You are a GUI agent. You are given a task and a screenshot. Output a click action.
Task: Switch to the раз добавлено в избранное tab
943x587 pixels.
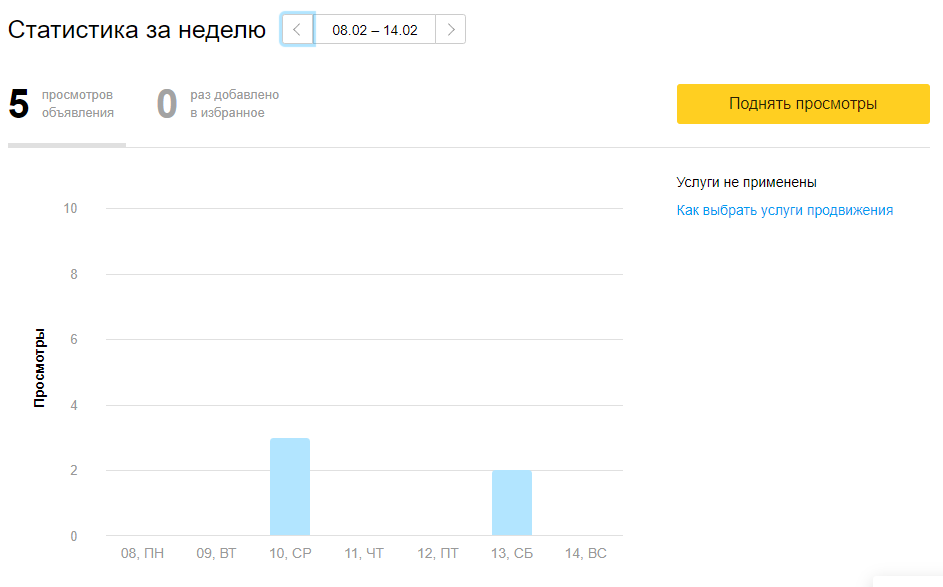[218, 104]
